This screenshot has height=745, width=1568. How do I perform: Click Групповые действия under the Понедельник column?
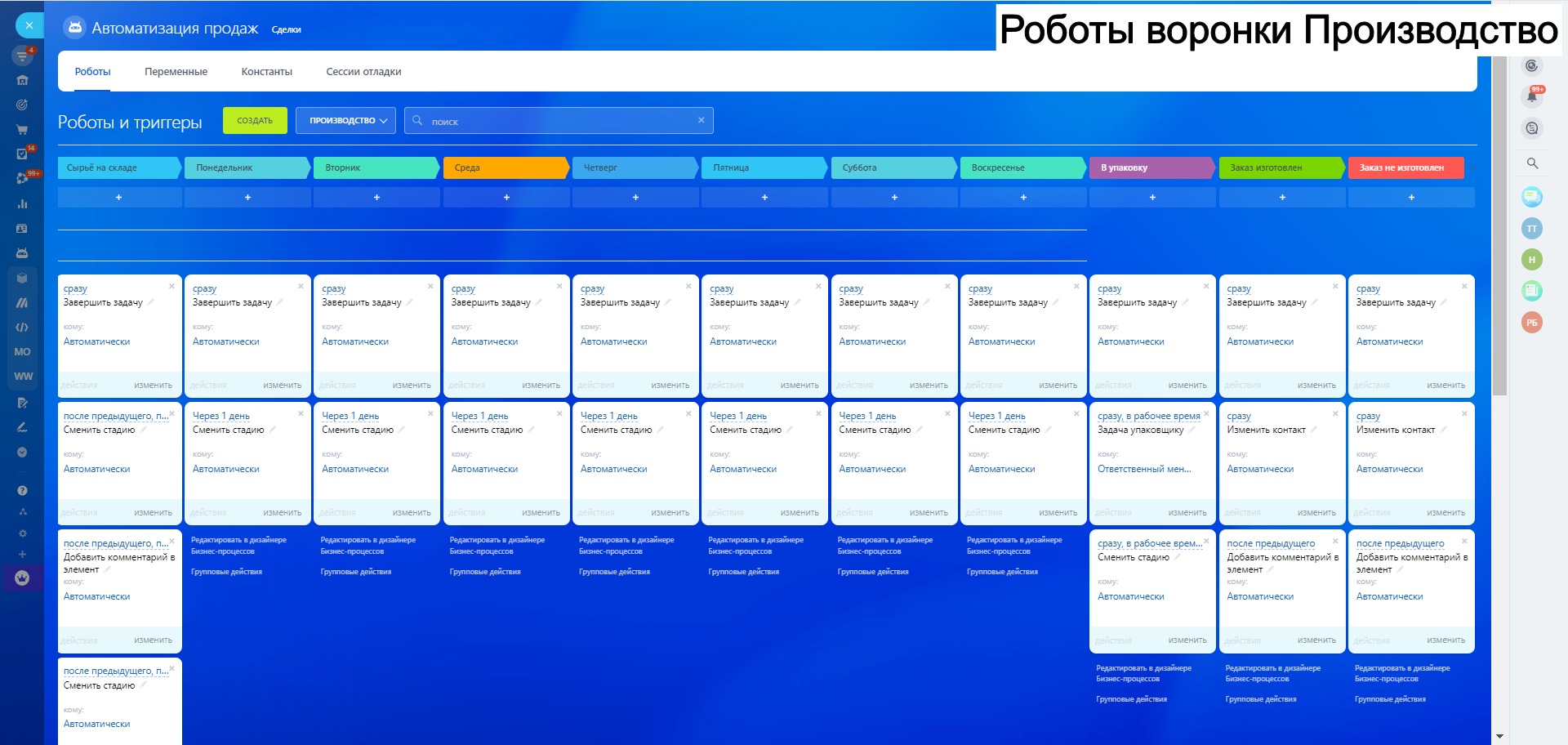coord(227,572)
